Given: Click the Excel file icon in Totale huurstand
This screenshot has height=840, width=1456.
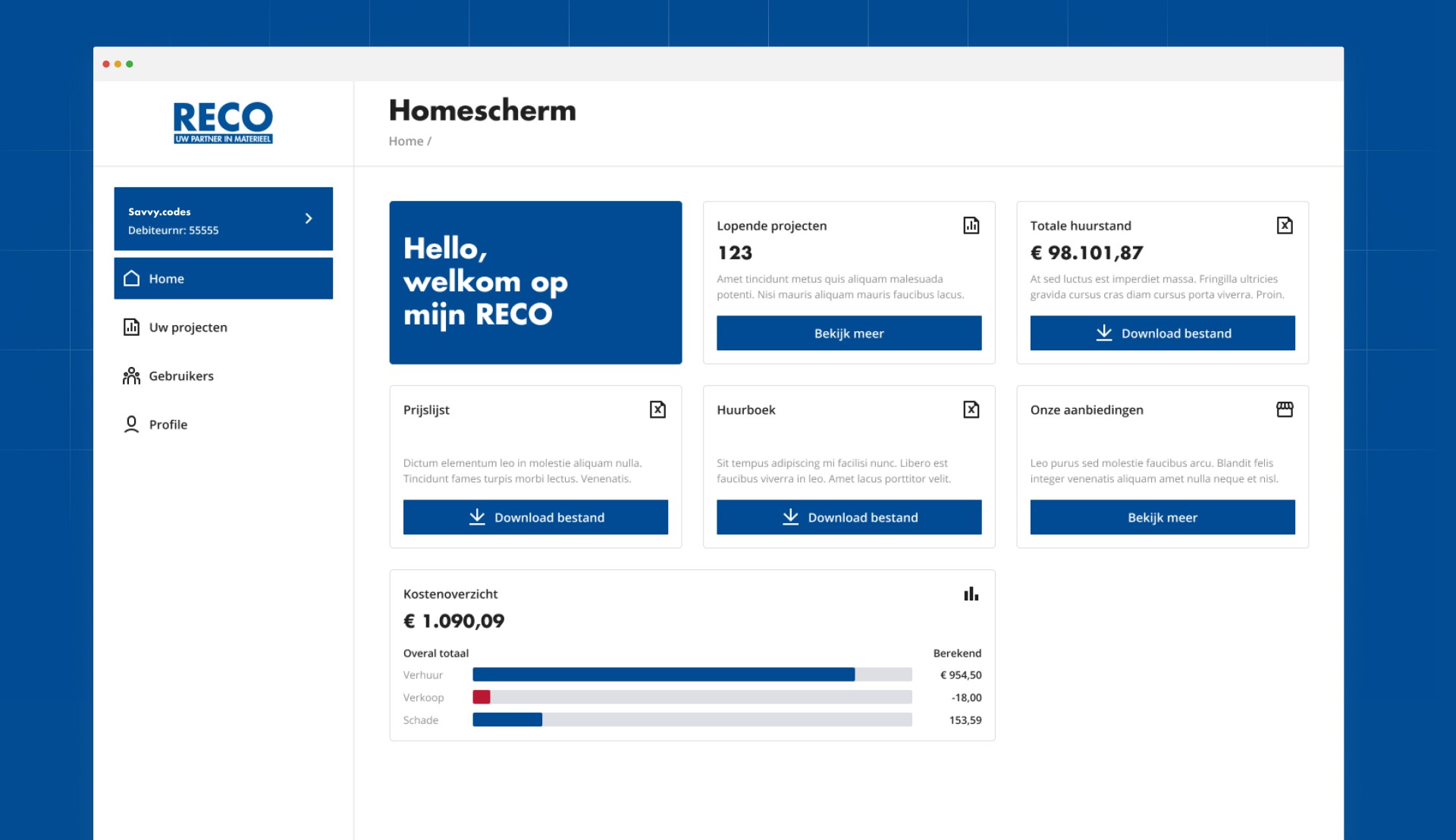Looking at the screenshot, I should [1285, 225].
